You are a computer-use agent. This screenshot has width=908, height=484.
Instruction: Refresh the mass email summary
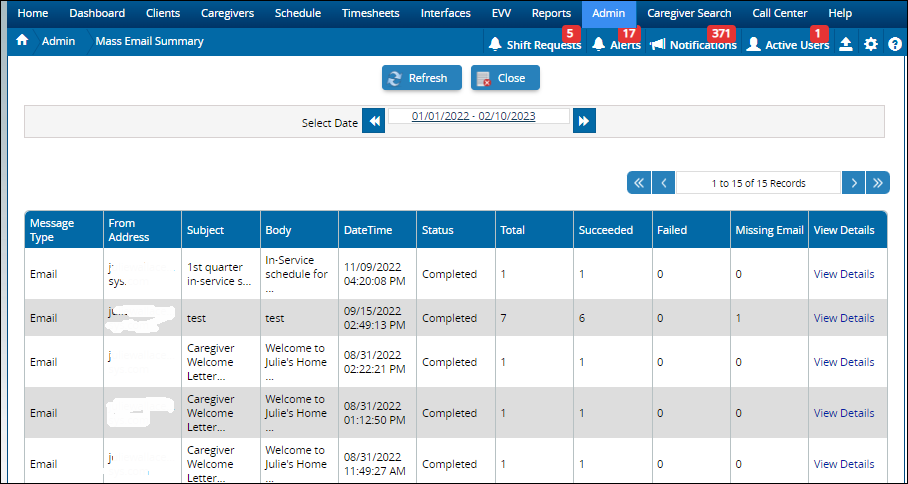422,78
